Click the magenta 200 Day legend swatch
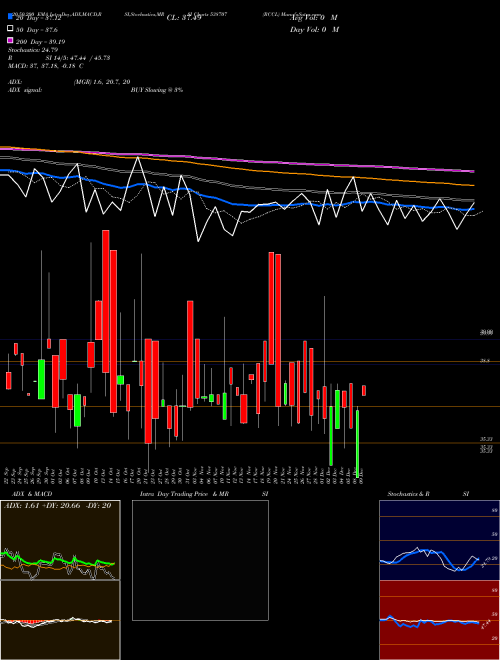The image size is (500, 660). 11,40
